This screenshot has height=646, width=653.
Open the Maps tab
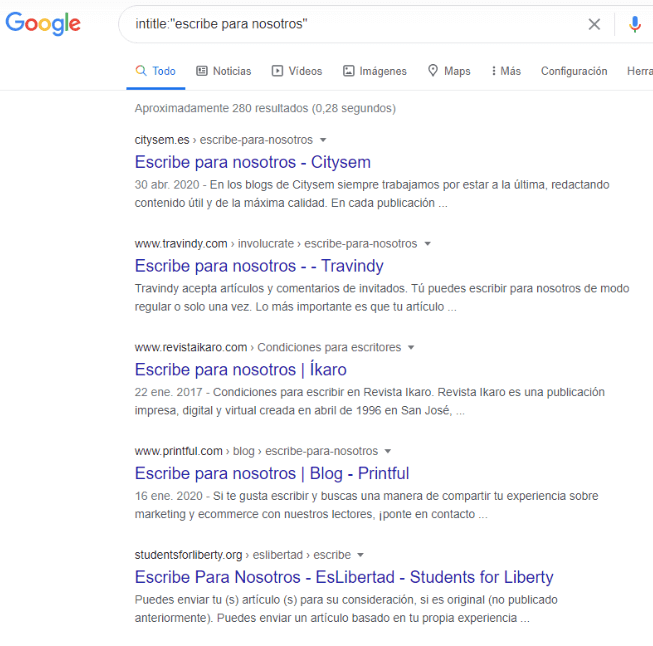click(449, 71)
